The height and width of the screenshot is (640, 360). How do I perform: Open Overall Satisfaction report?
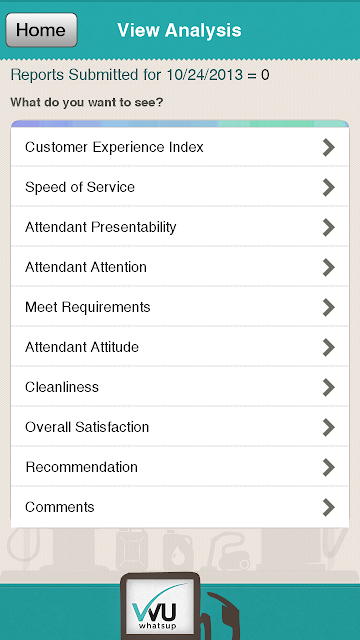tap(180, 427)
